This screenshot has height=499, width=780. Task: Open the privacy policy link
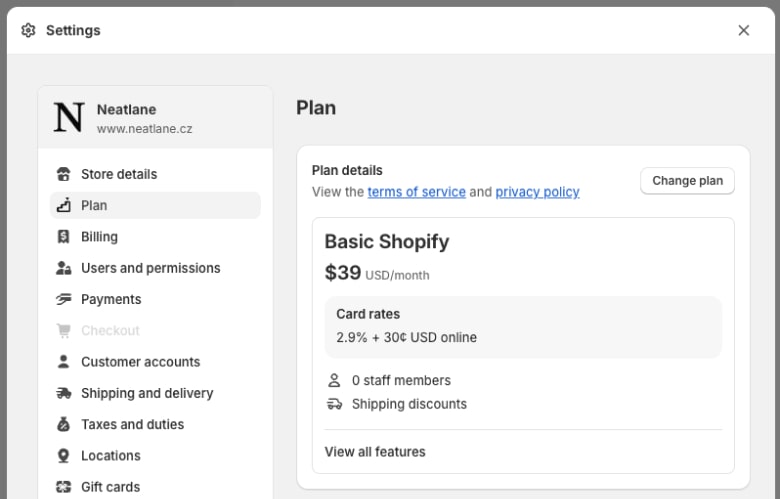tap(537, 192)
